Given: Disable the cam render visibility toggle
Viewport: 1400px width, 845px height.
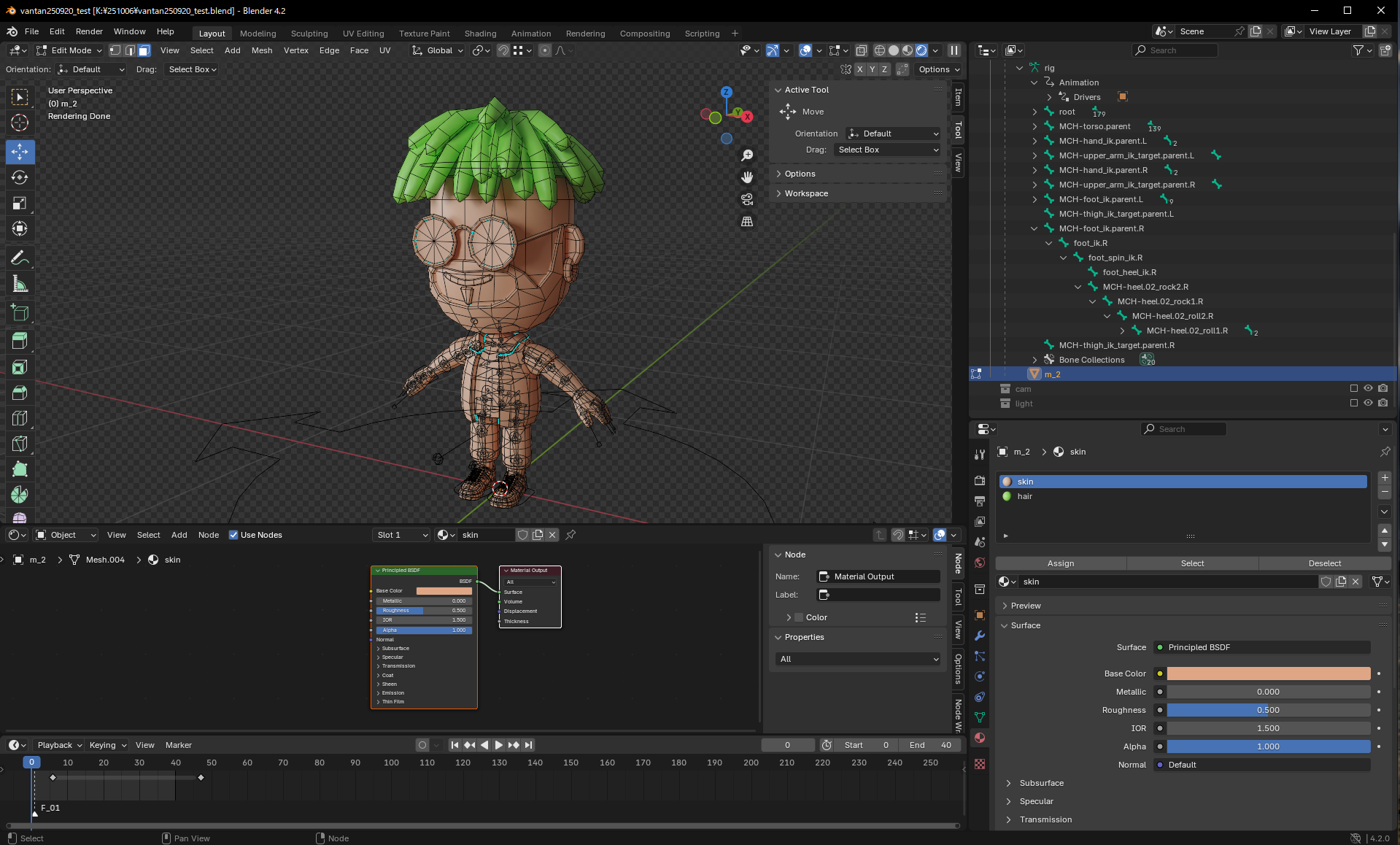Looking at the screenshot, I should (1382, 389).
